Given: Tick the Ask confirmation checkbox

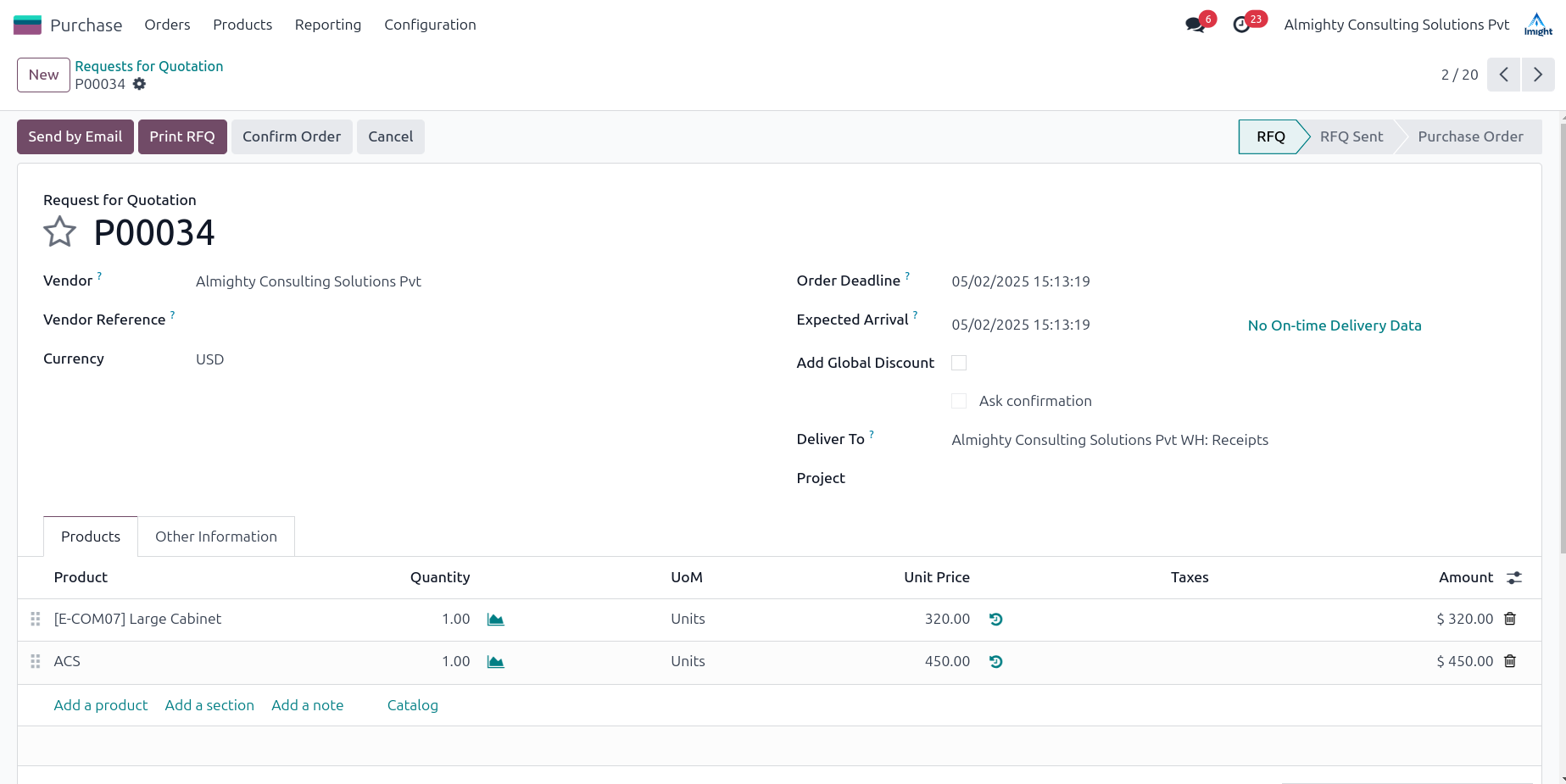Looking at the screenshot, I should pyautogui.click(x=959, y=401).
